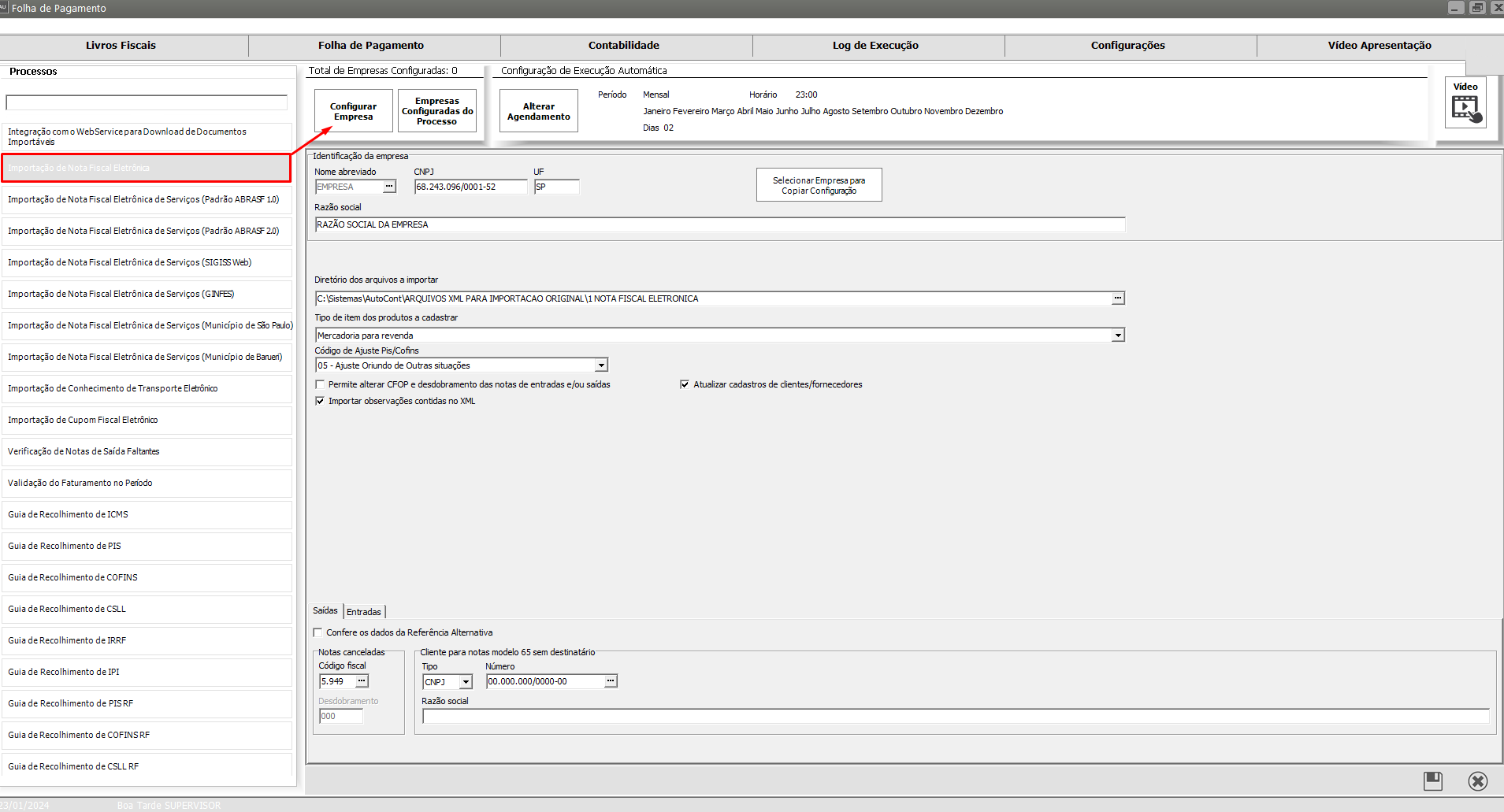Click the UF input field

[x=557, y=187]
